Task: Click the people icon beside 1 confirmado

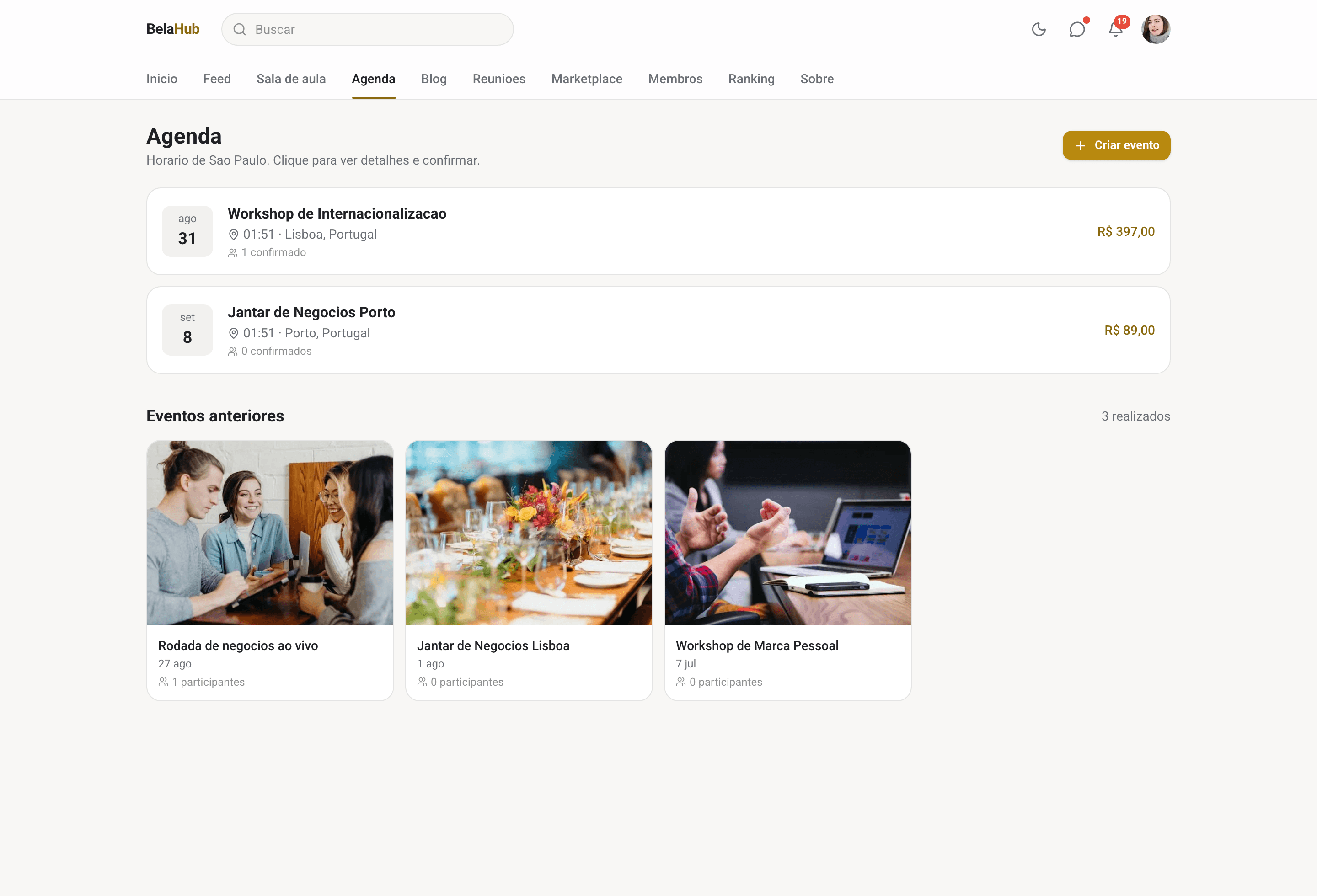Action: pos(232,253)
